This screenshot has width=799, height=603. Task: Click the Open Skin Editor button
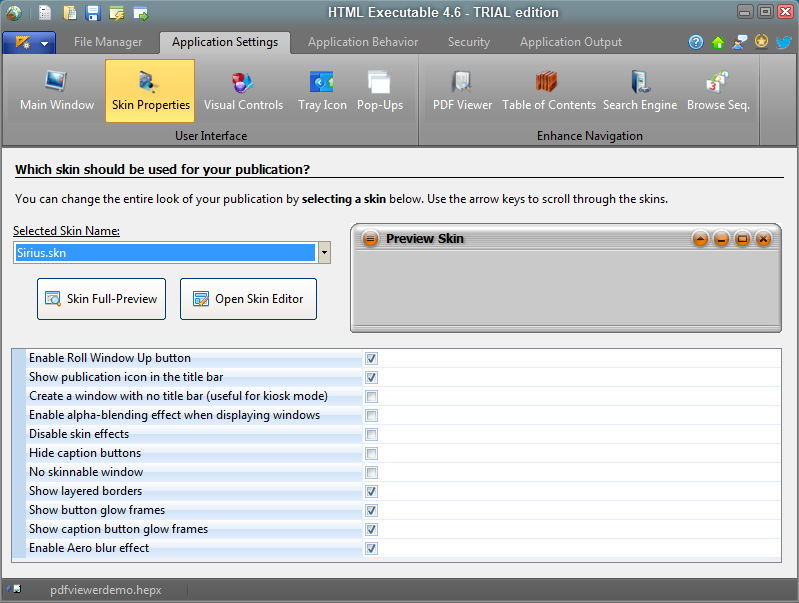click(x=248, y=299)
